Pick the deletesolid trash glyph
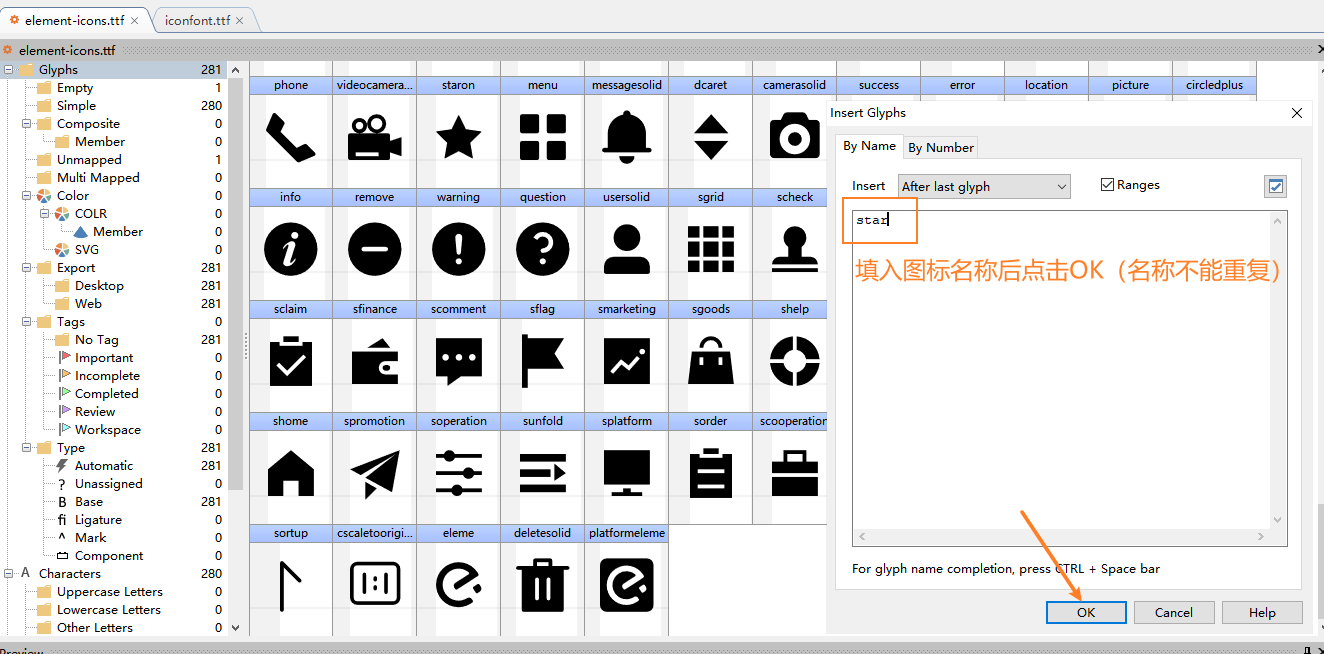Screen dimensions: 1324x654 [x=542, y=585]
